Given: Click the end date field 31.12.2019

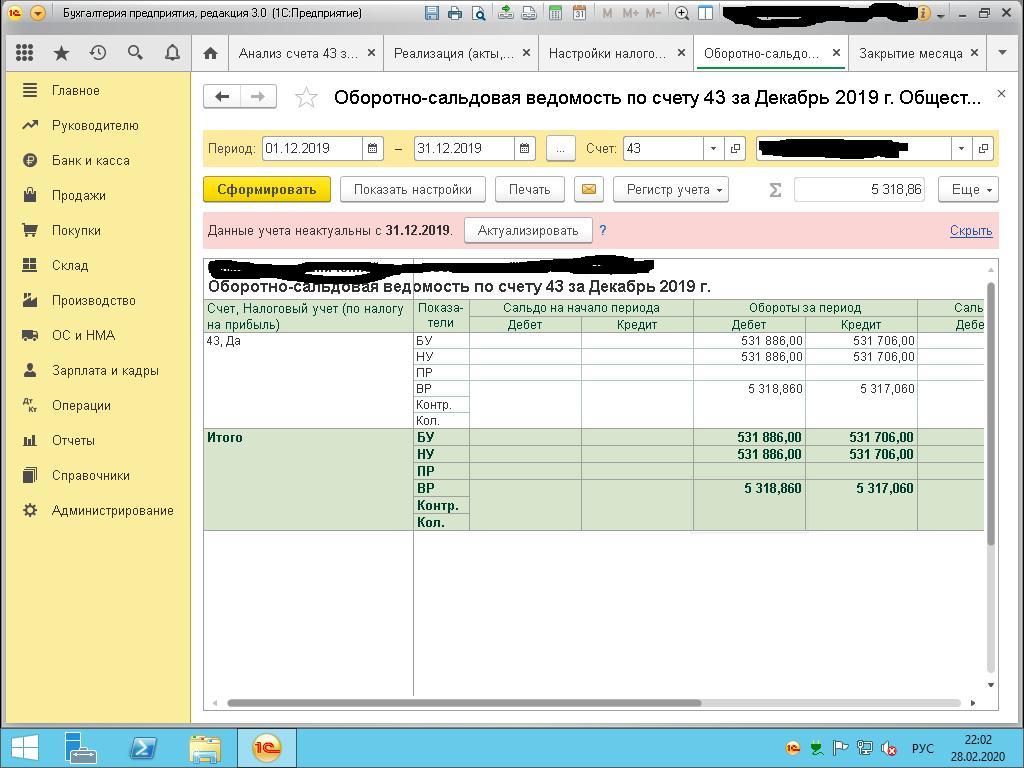Looking at the screenshot, I should pos(464,148).
